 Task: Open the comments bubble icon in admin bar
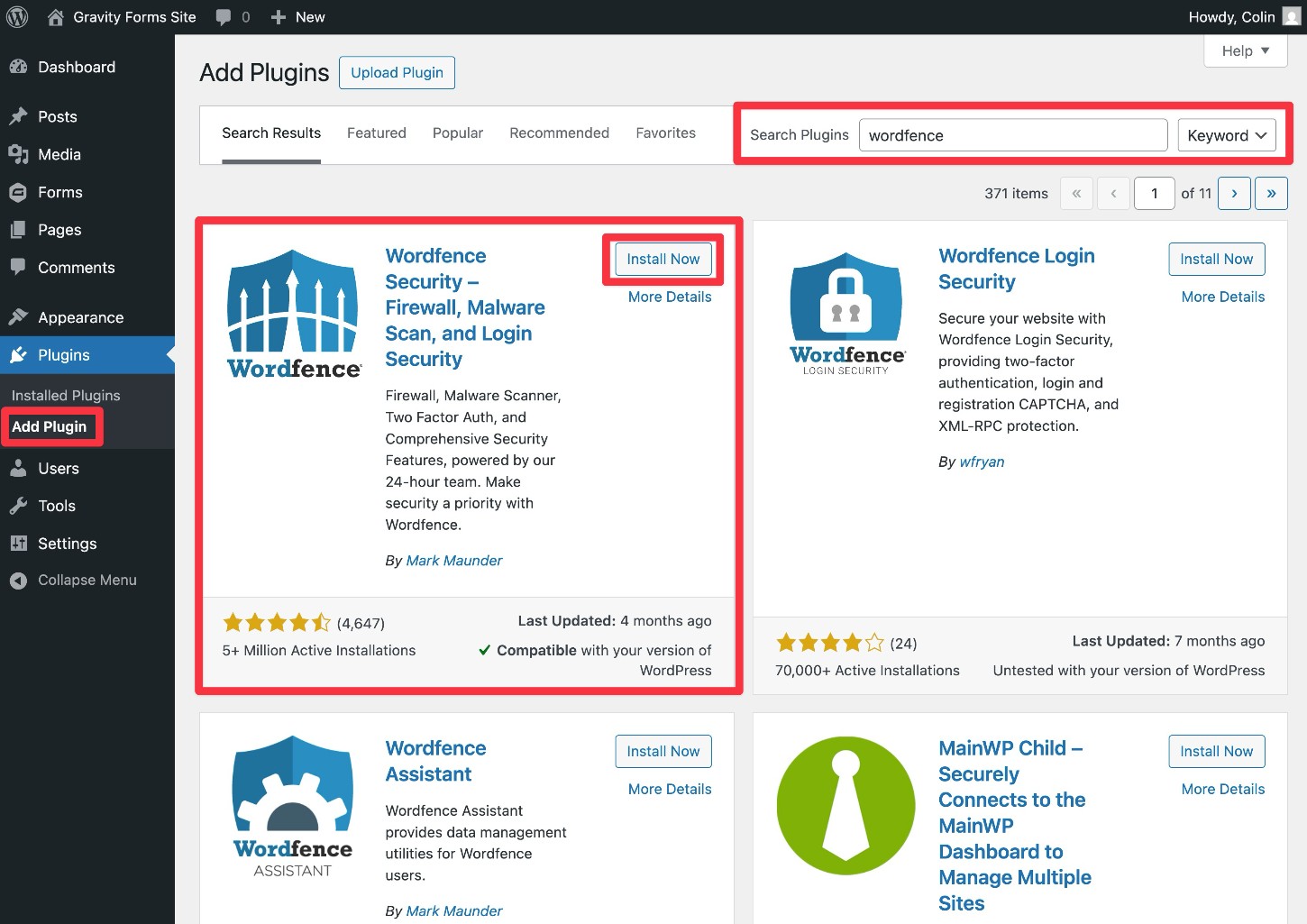[x=224, y=17]
